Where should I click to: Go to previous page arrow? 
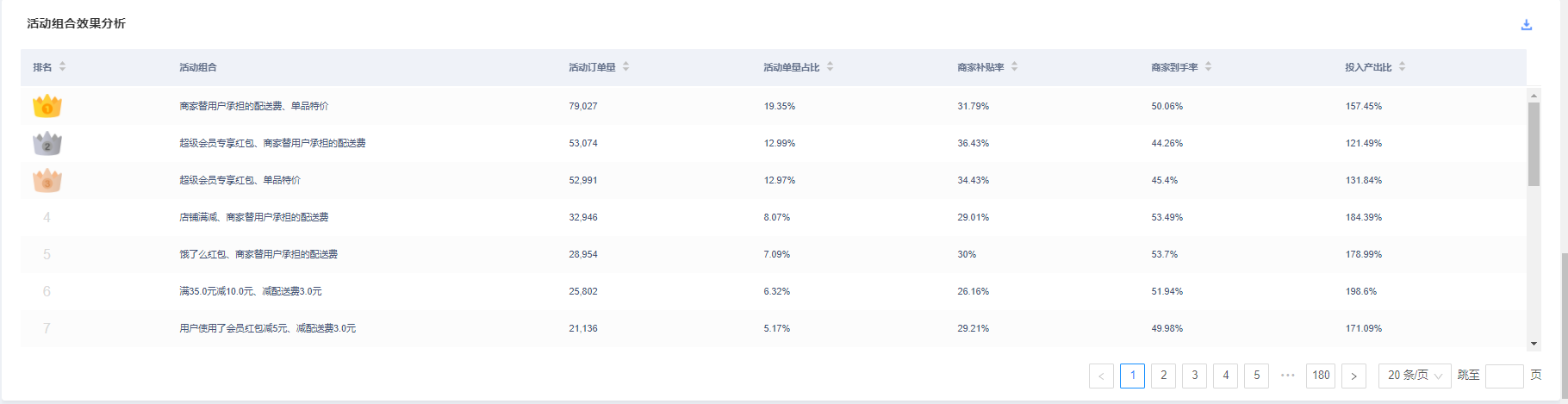pyautogui.click(x=1101, y=376)
